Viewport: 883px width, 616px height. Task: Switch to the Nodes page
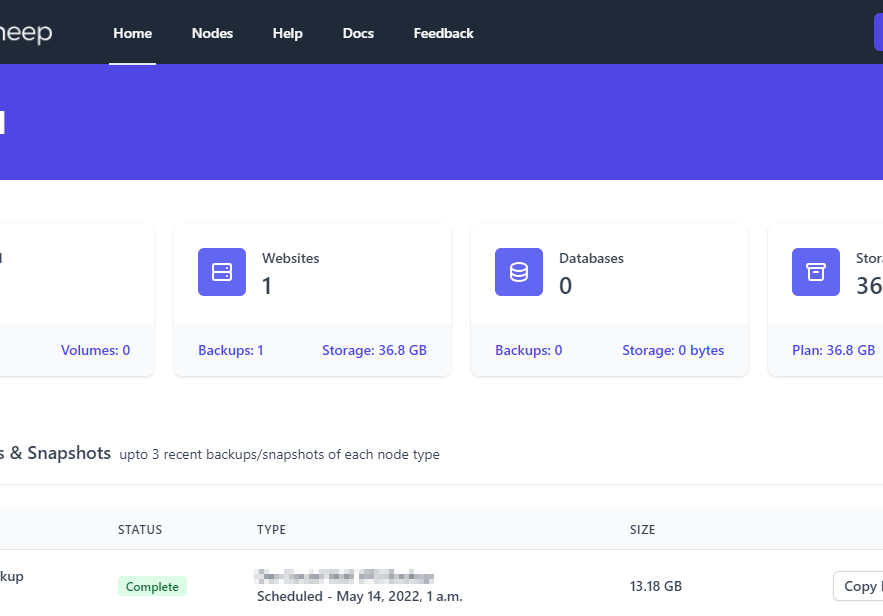(x=212, y=32)
